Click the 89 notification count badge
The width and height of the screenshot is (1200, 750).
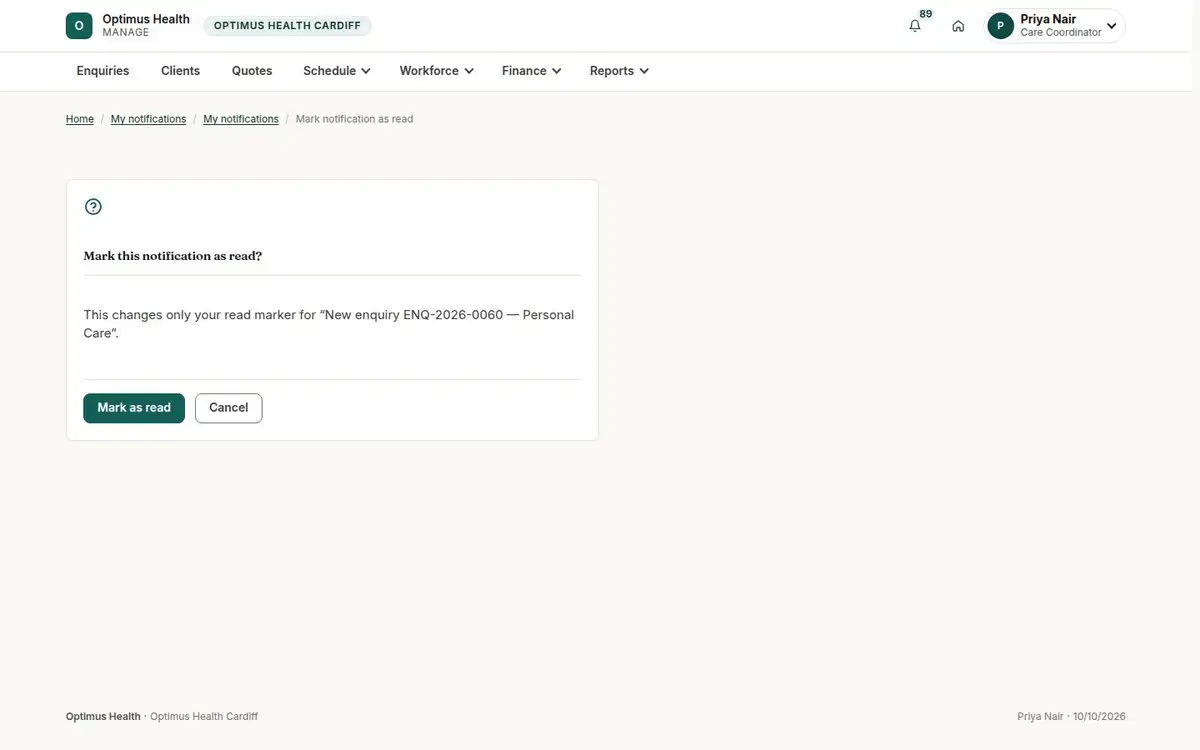click(926, 14)
